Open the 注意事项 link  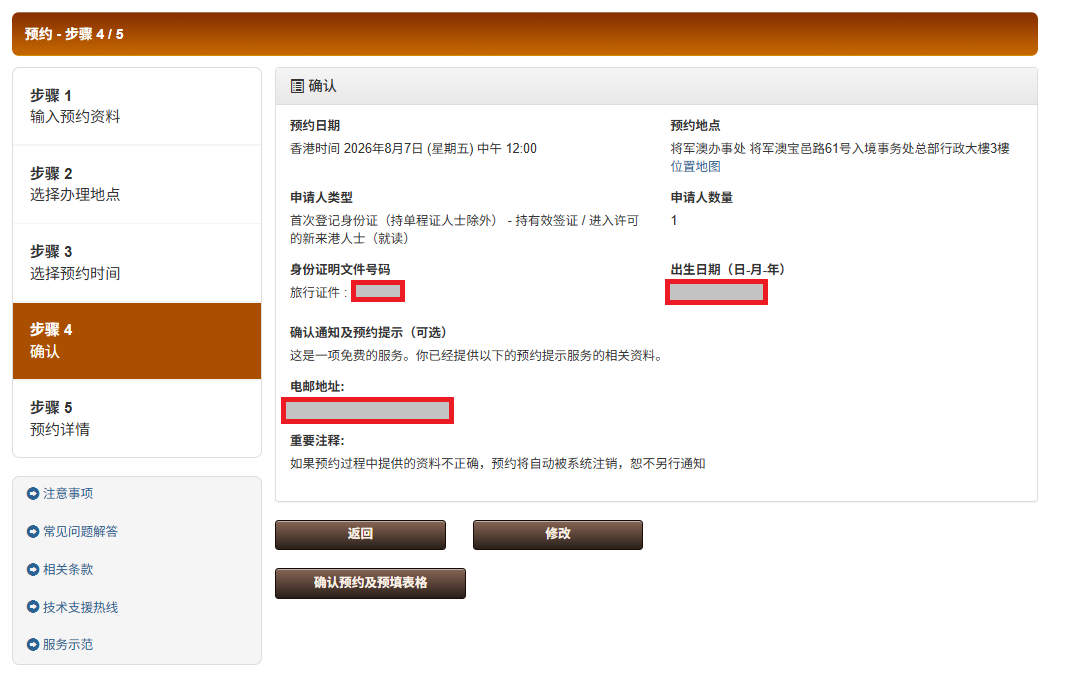point(68,494)
